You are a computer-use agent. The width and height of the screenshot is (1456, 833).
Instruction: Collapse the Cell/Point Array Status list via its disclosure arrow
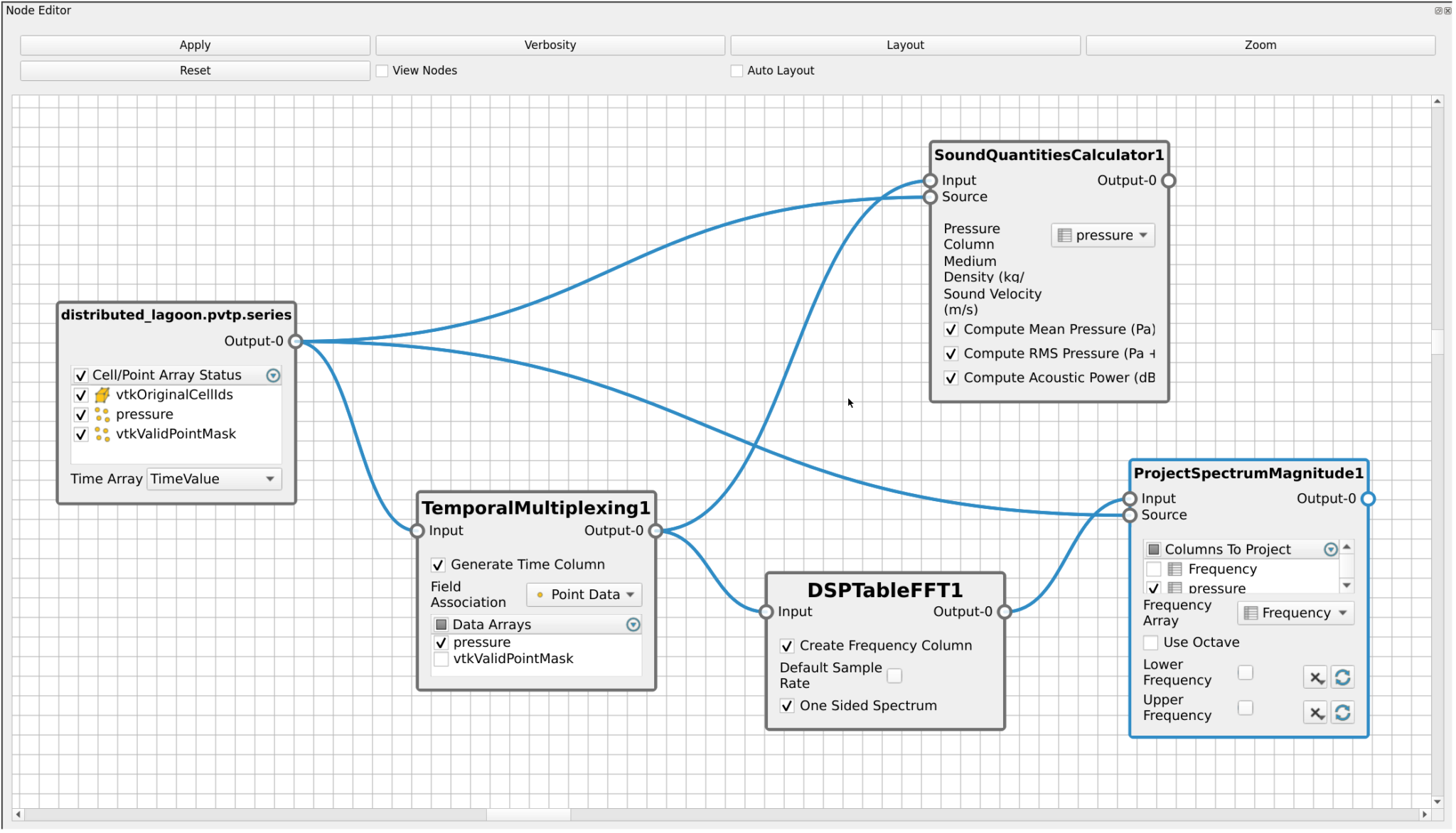(x=272, y=375)
